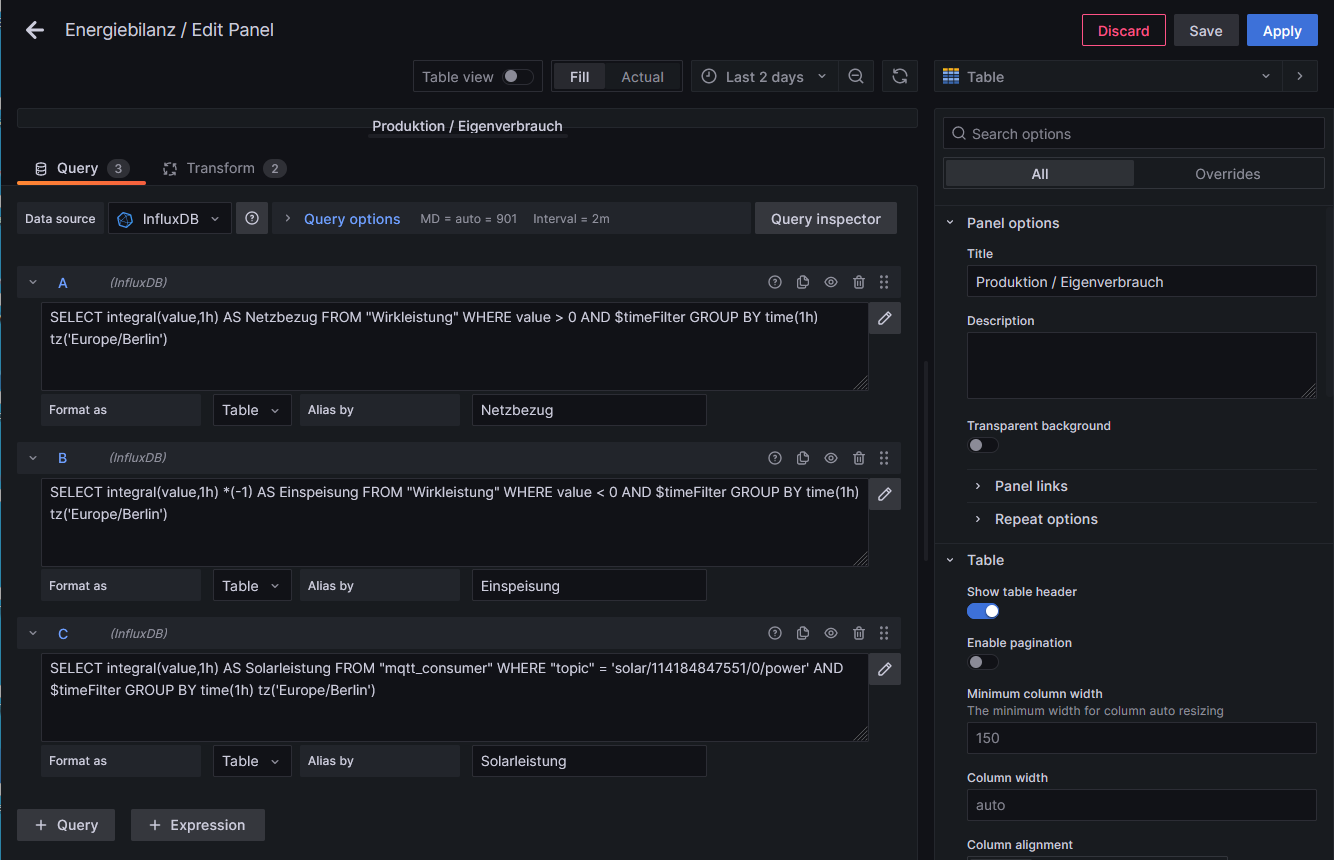Click the back arrow to leave panel editor
The height and width of the screenshot is (860, 1334).
(35, 30)
